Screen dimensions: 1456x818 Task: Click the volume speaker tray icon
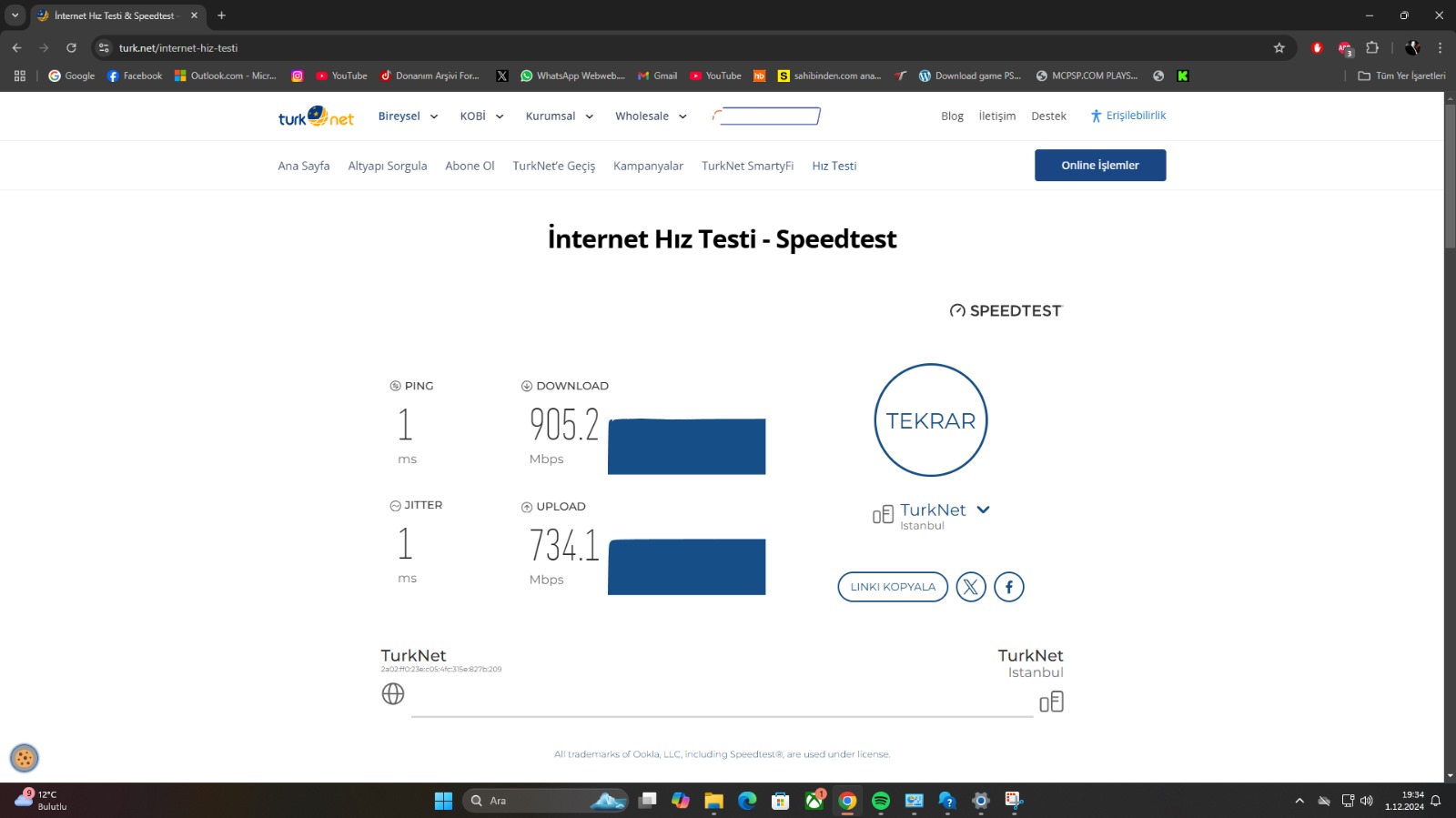pos(1366,801)
